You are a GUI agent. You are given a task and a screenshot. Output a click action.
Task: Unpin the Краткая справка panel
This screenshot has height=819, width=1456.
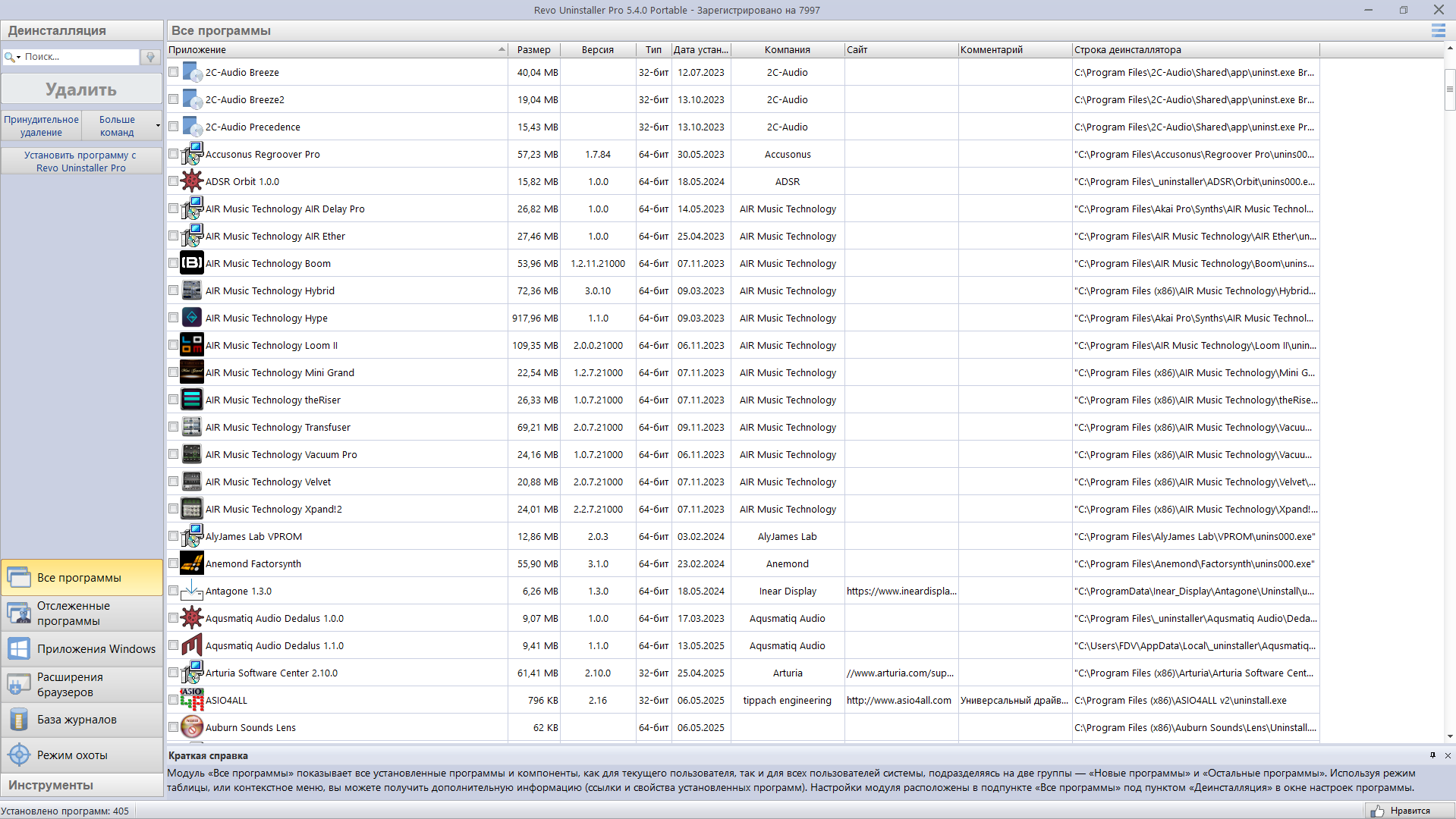[x=1432, y=755]
